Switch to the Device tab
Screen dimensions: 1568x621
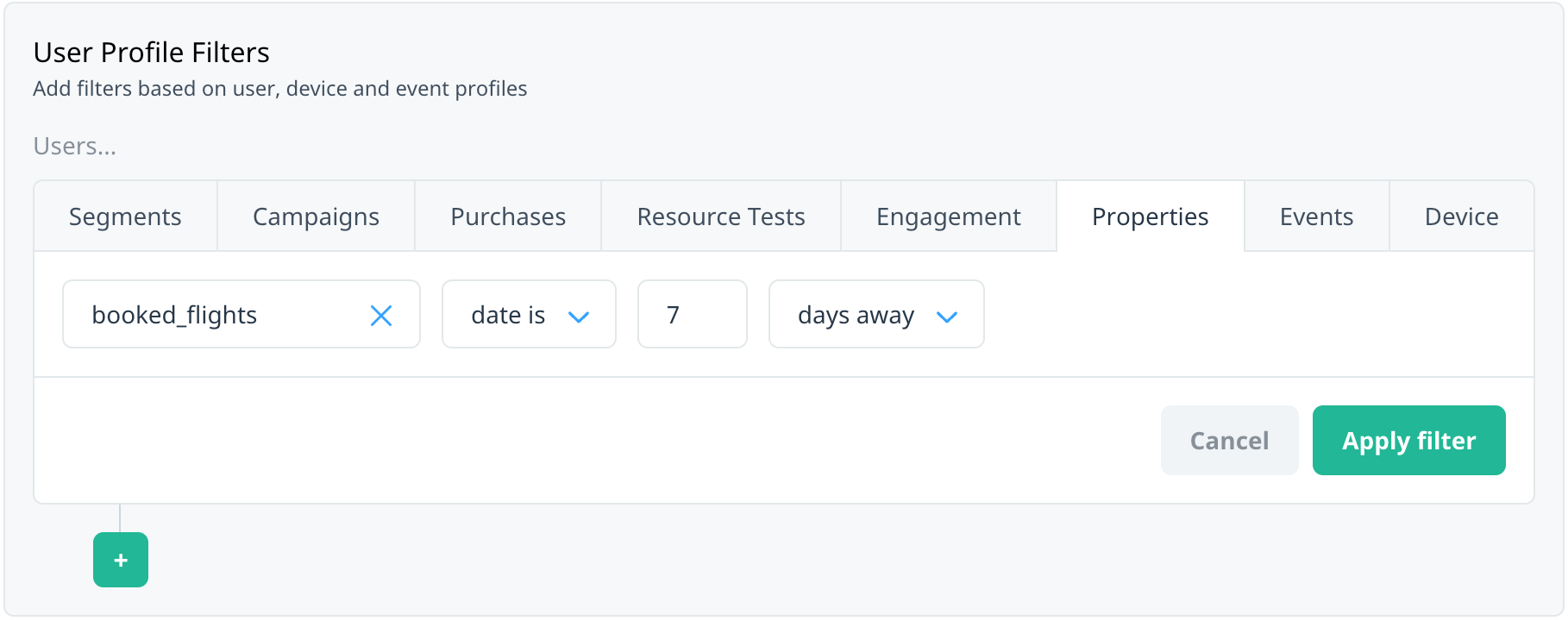tap(1462, 216)
